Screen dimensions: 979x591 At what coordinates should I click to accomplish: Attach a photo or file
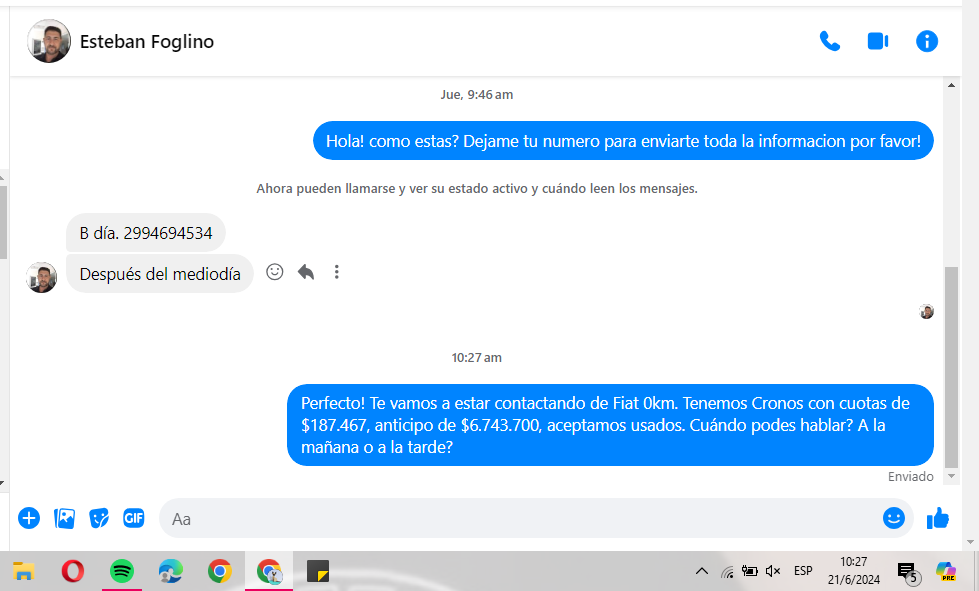[x=64, y=518]
